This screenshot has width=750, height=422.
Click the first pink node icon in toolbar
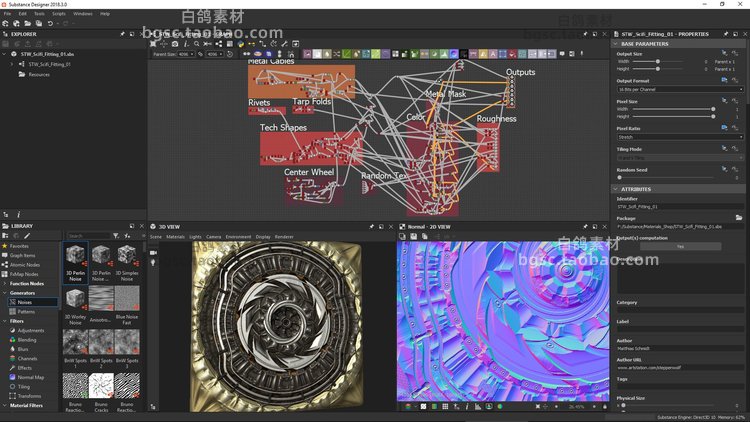307,54
